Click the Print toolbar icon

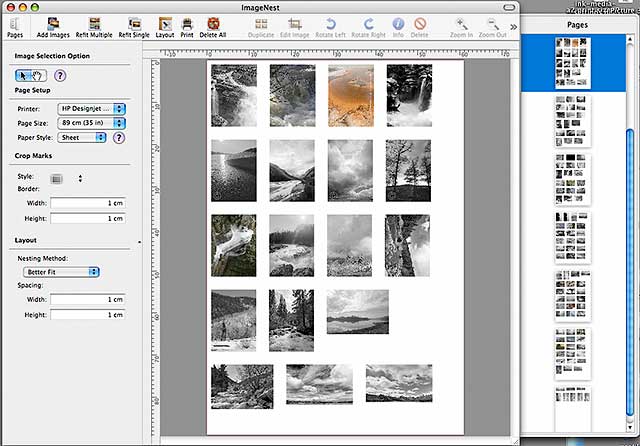pos(187,27)
